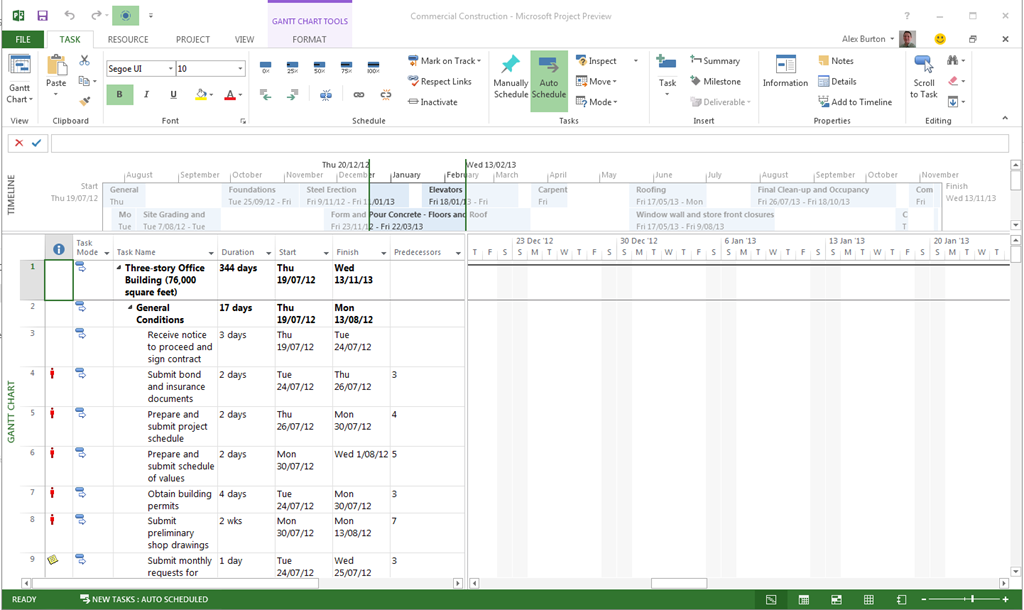Open the FILE menu

pos(22,40)
